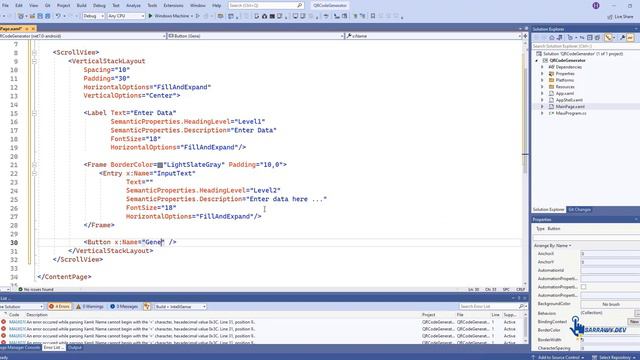Open the Build menu
The image size is (640, 360).
[82, 6]
